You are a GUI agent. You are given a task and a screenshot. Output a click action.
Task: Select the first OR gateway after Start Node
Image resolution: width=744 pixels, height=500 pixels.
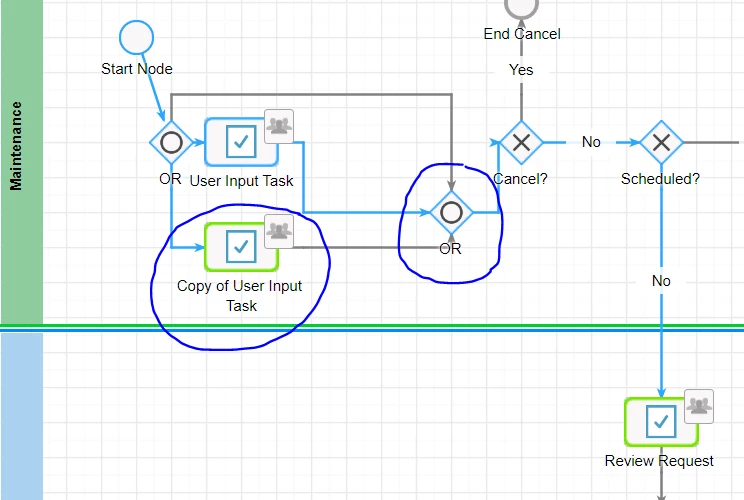[171, 142]
